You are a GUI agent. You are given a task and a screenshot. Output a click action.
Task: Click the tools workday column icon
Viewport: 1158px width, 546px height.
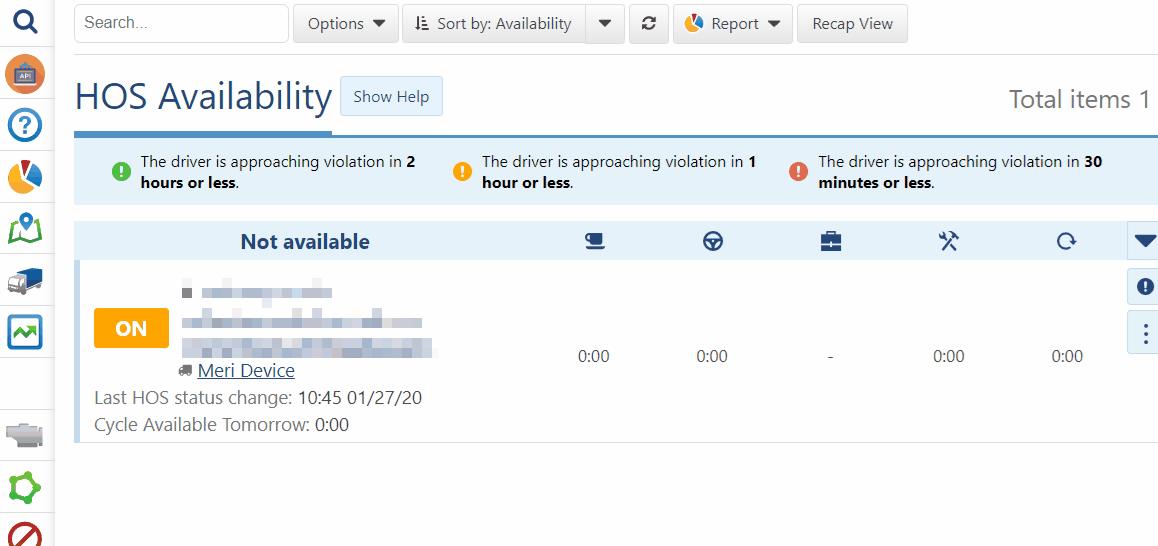949,241
